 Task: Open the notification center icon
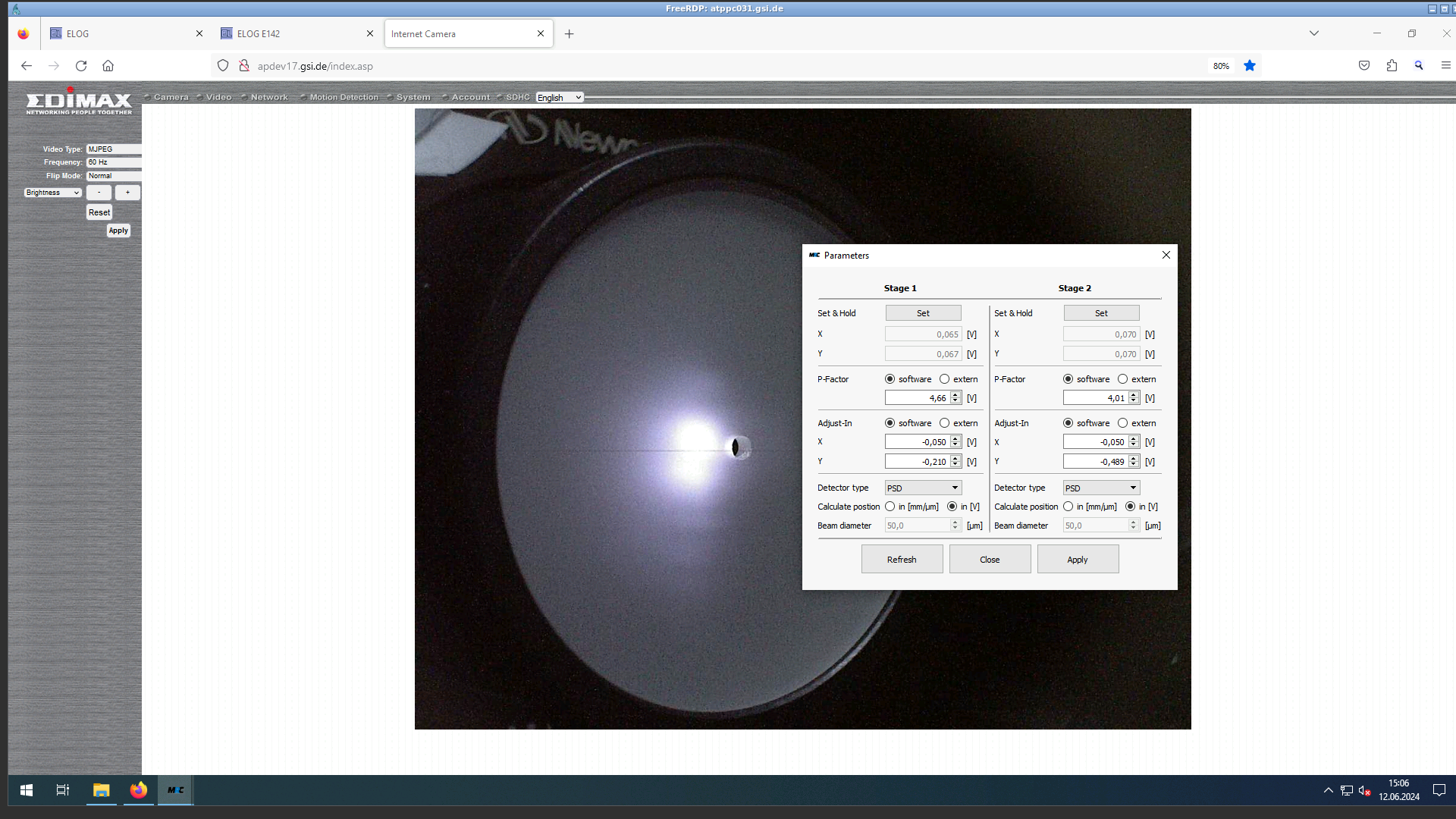click(1439, 790)
